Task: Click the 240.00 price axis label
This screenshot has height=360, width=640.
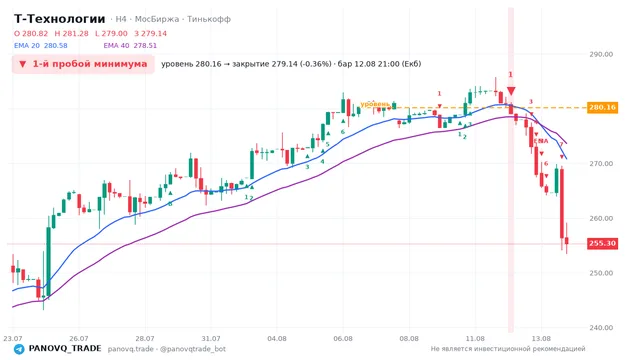Action: [x=601, y=327]
